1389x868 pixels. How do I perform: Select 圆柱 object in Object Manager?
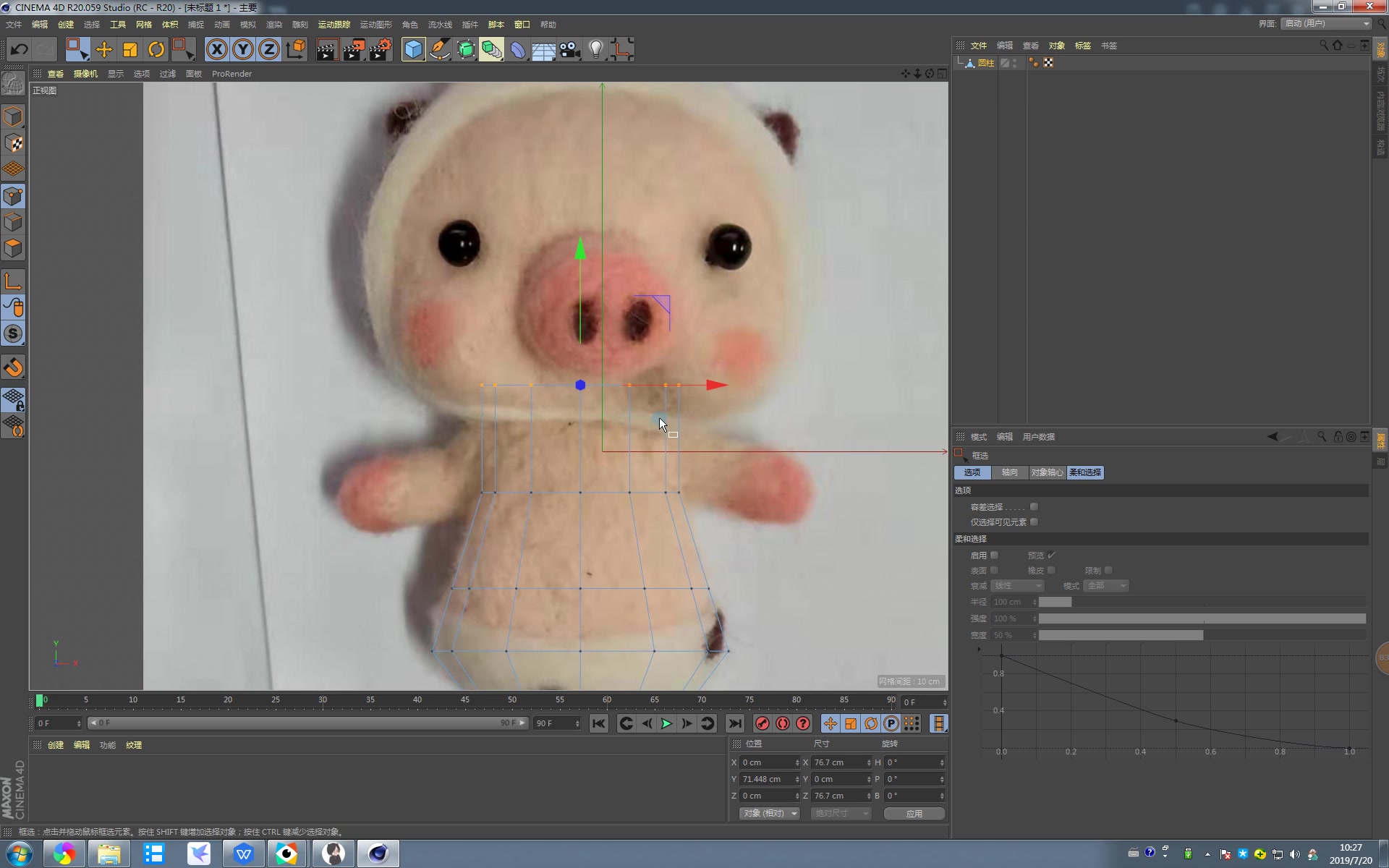986,63
